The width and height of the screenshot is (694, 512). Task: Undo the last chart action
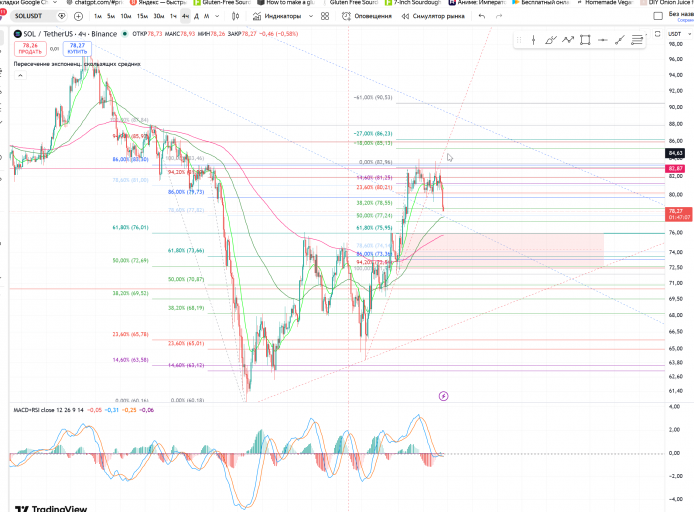[482, 16]
